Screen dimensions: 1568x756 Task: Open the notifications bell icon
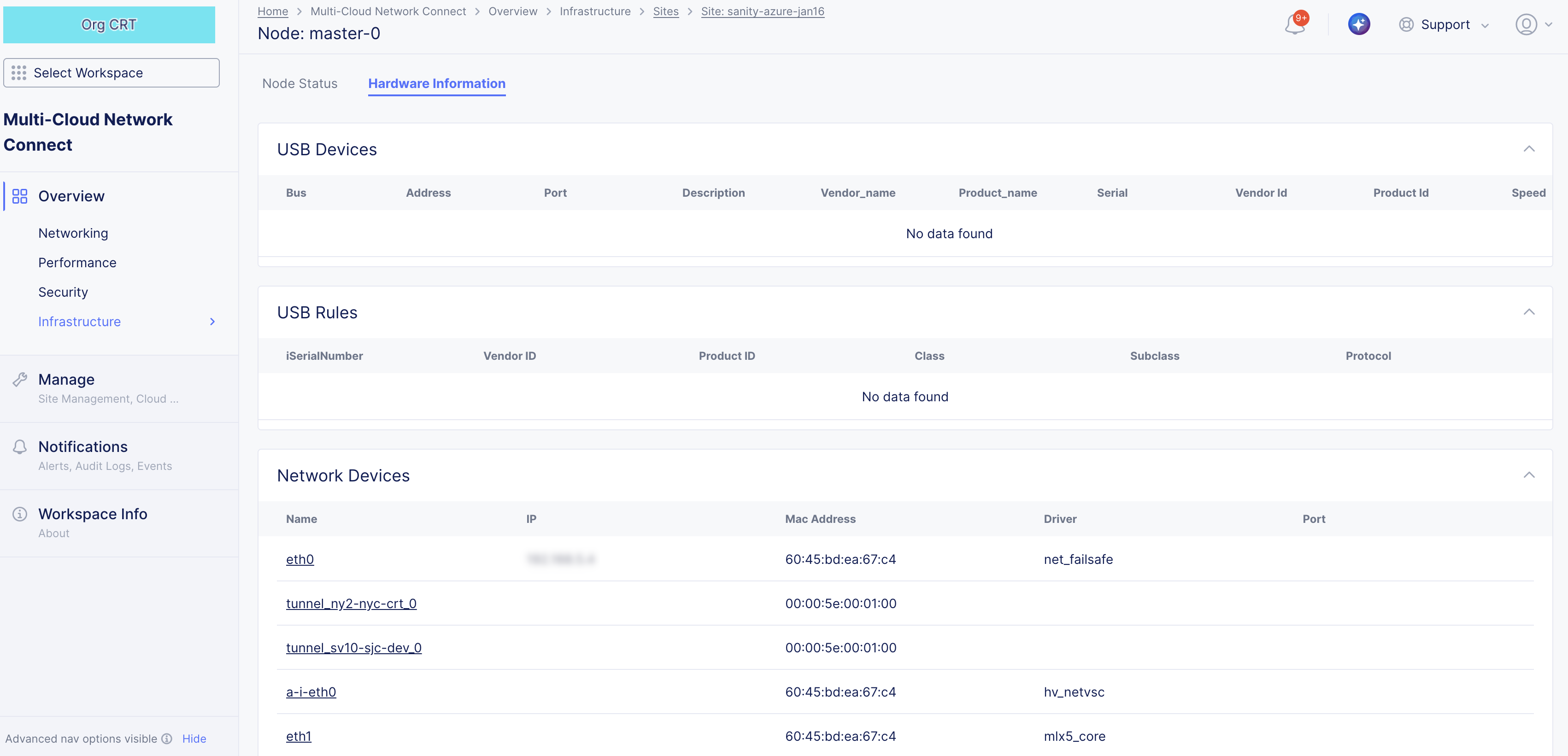point(1294,25)
